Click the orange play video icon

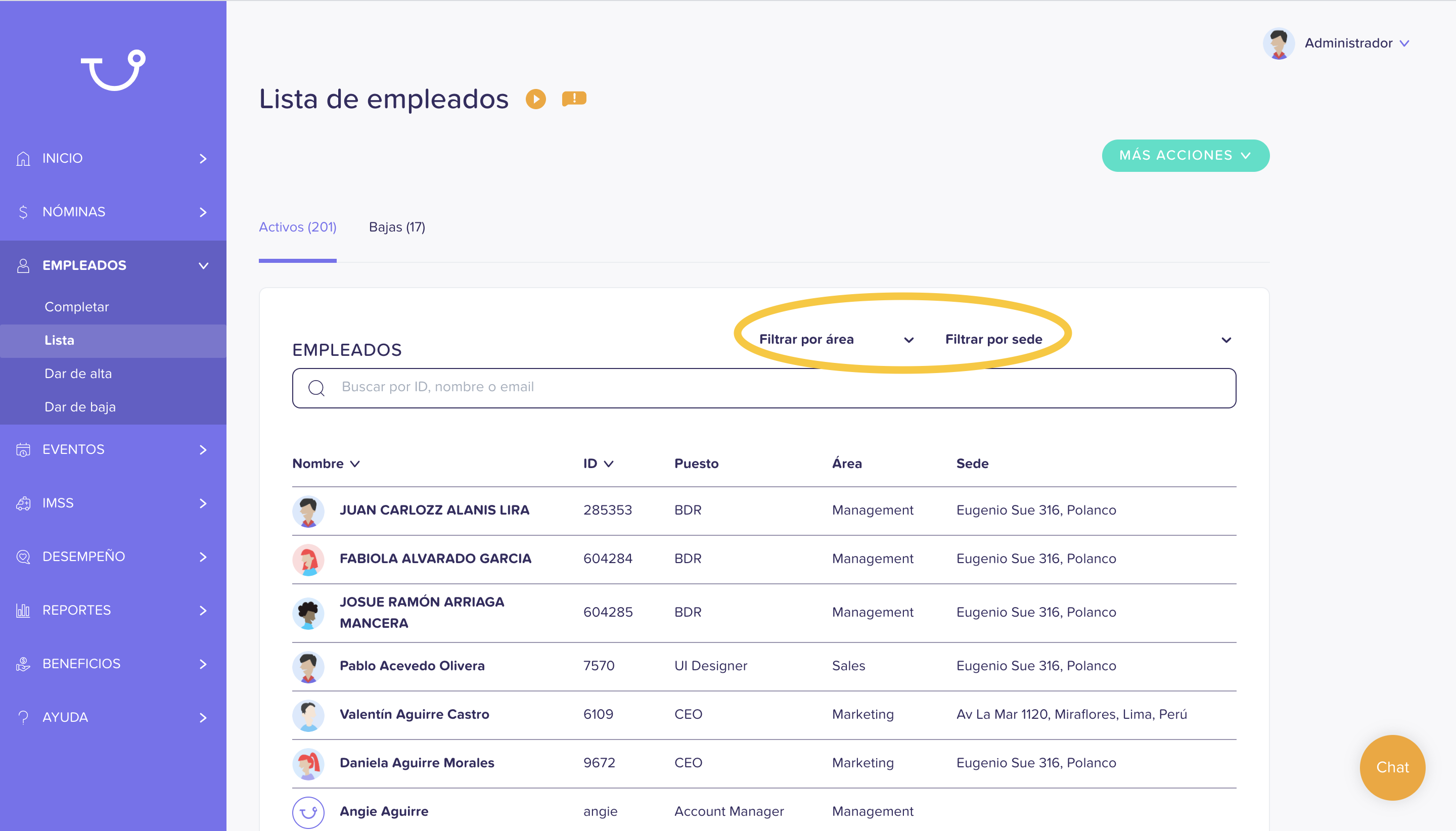tap(535, 99)
